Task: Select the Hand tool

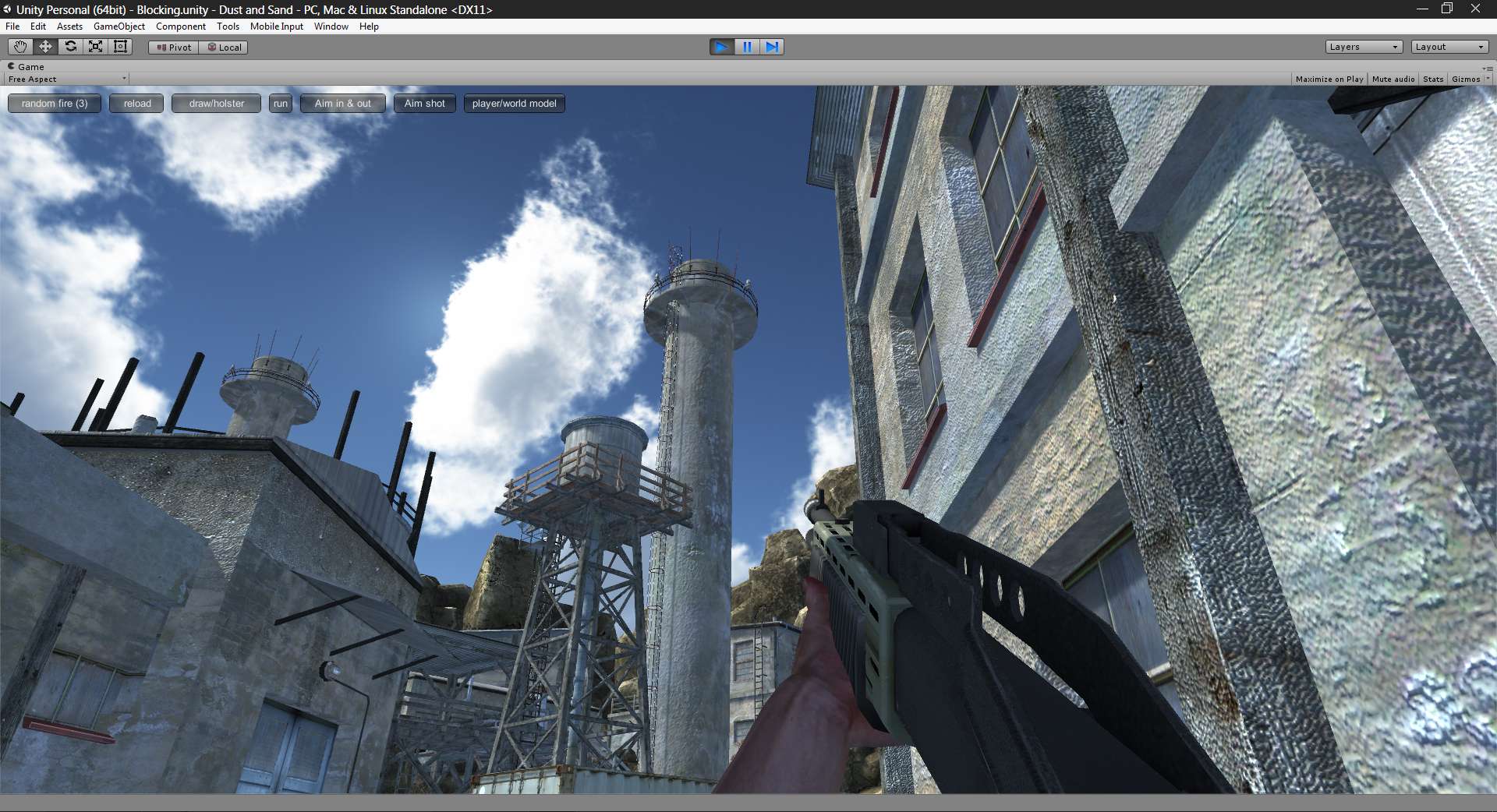Action: click(20, 47)
